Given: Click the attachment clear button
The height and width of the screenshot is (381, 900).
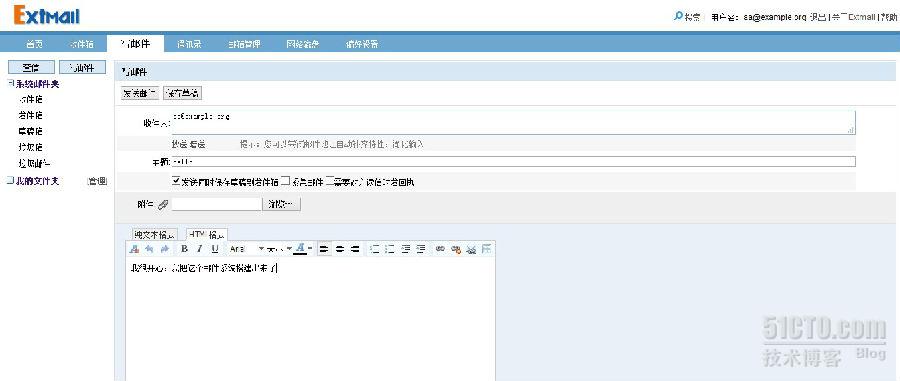Looking at the screenshot, I should 281,204.
